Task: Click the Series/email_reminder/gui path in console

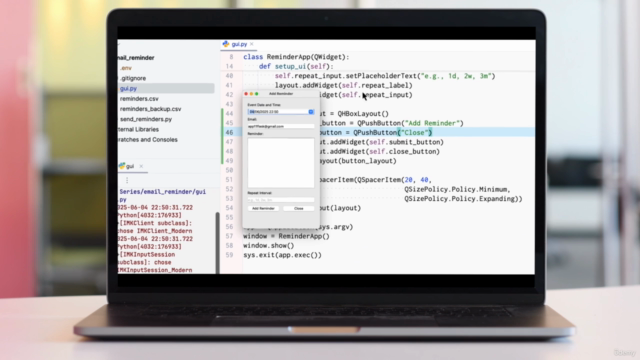Action: tap(162, 191)
